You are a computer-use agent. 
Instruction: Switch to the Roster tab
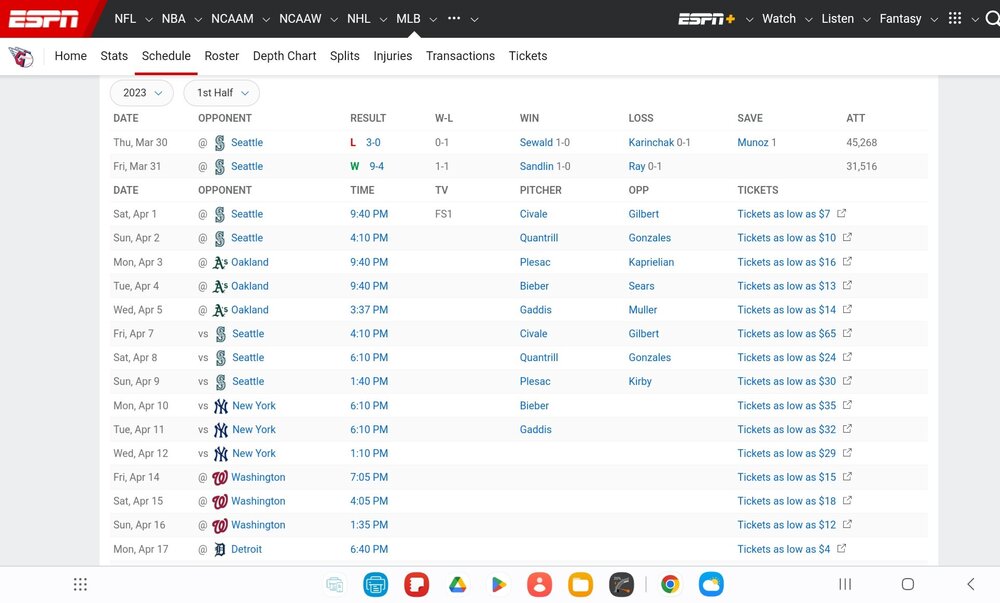coord(222,56)
